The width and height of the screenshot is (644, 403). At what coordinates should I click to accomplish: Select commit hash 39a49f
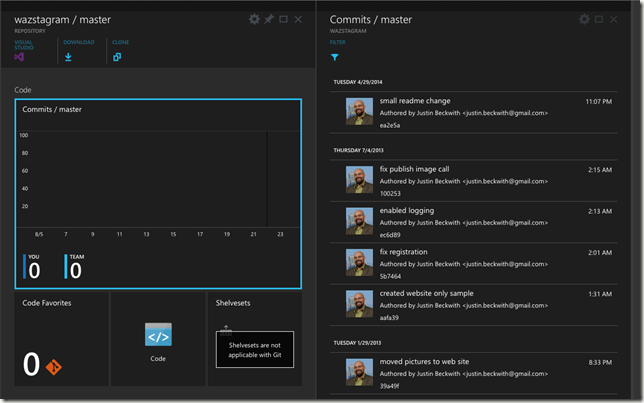389,386
